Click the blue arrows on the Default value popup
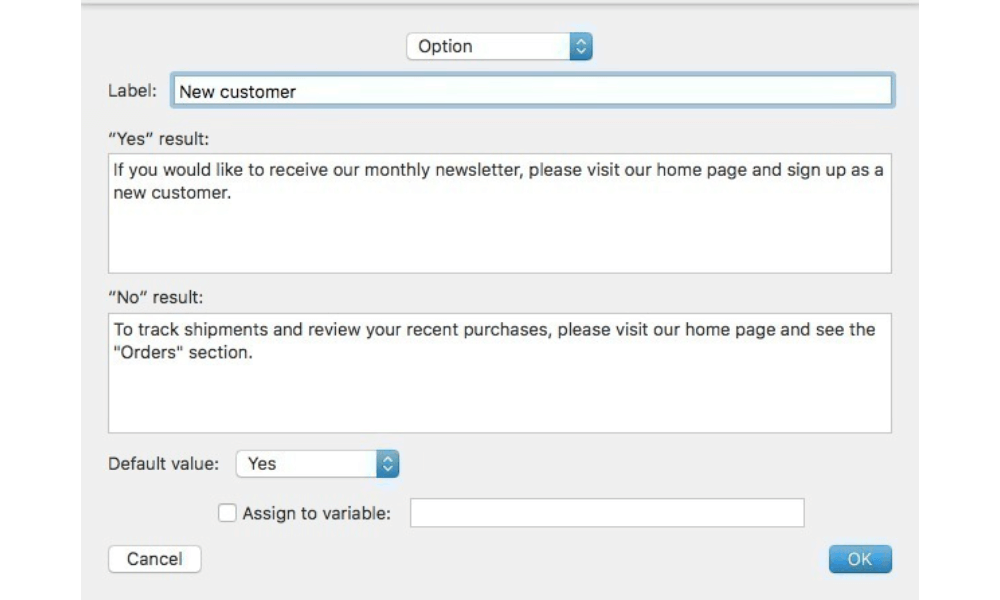1000x600 pixels. tap(387, 464)
